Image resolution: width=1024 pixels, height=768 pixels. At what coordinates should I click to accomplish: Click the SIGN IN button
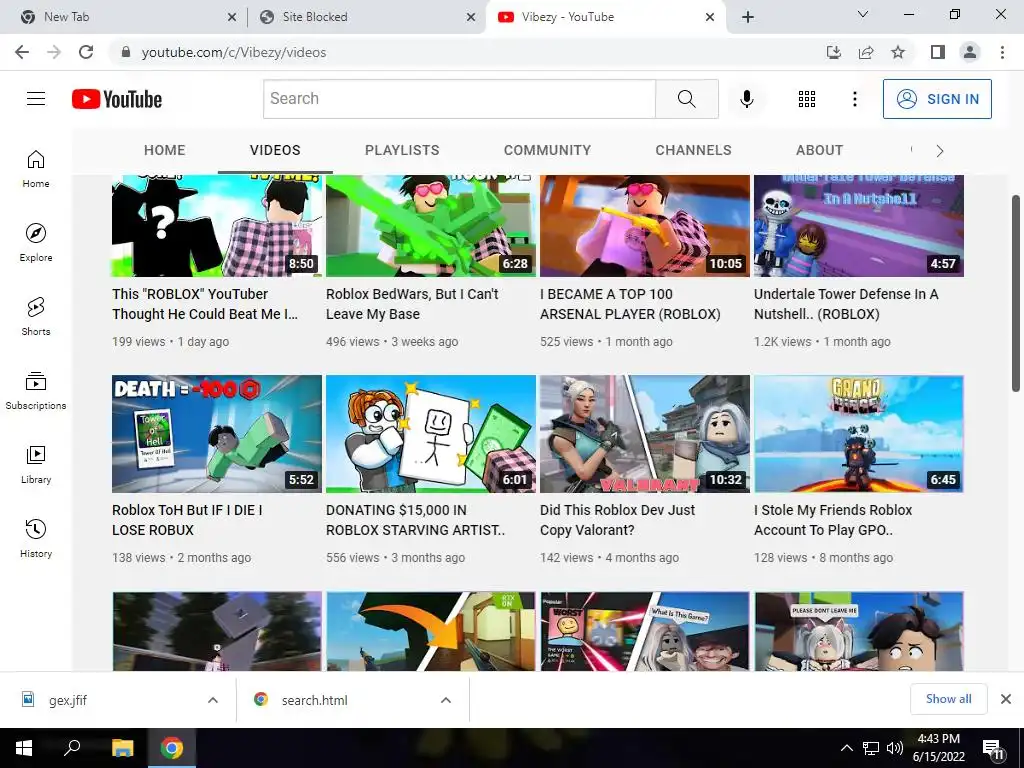[x=937, y=99]
